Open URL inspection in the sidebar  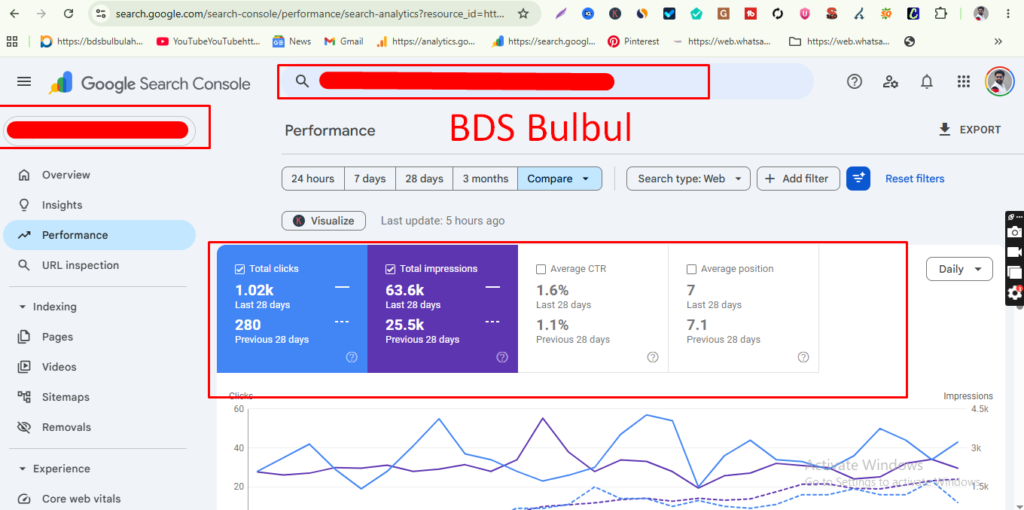click(99, 265)
